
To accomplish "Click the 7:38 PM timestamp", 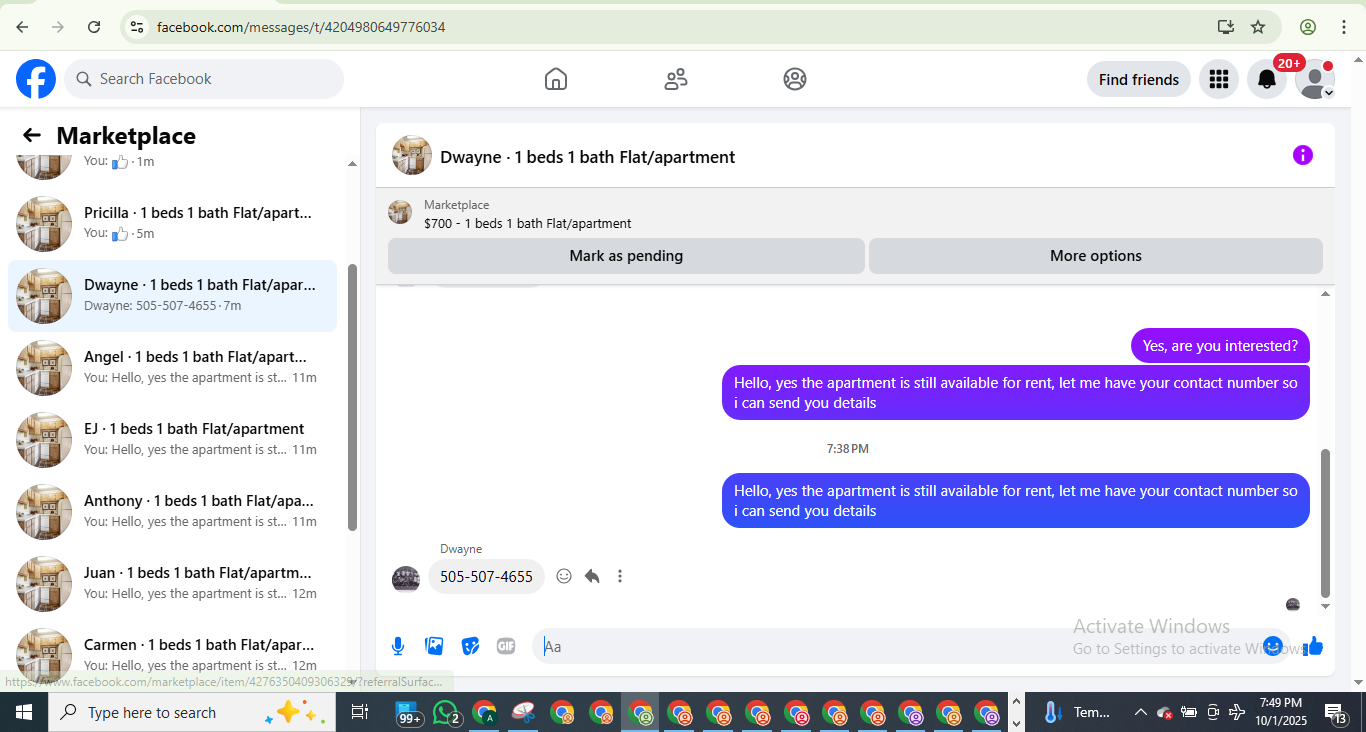I will pyautogui.click(x=847, y=449).
